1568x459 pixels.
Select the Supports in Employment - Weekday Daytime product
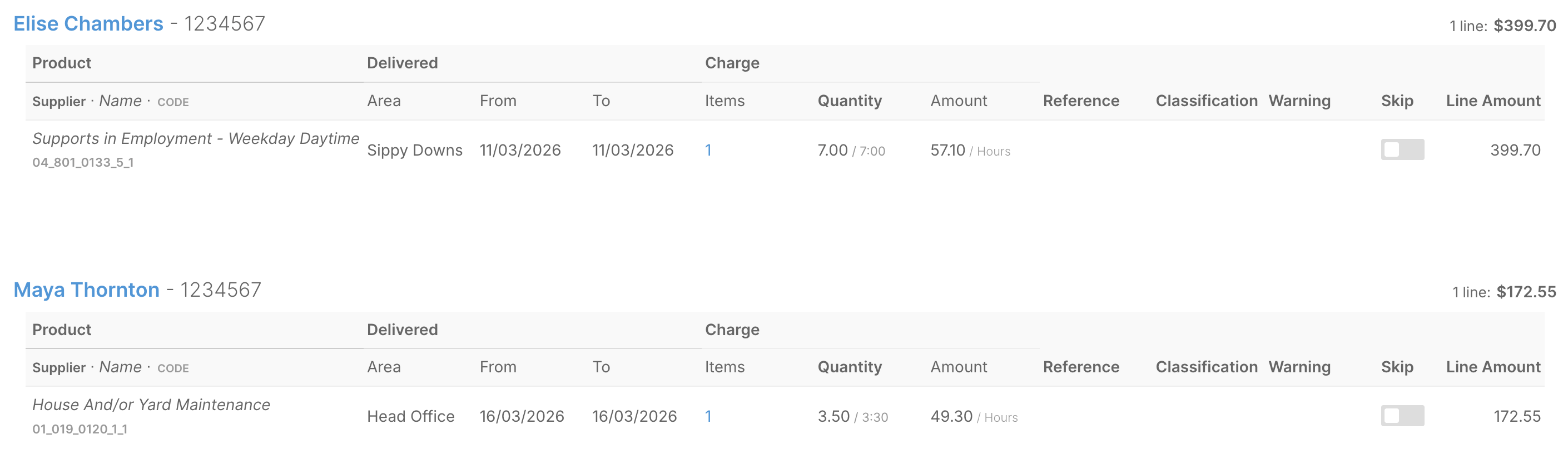pyautogui.click(x=195, y=138)
